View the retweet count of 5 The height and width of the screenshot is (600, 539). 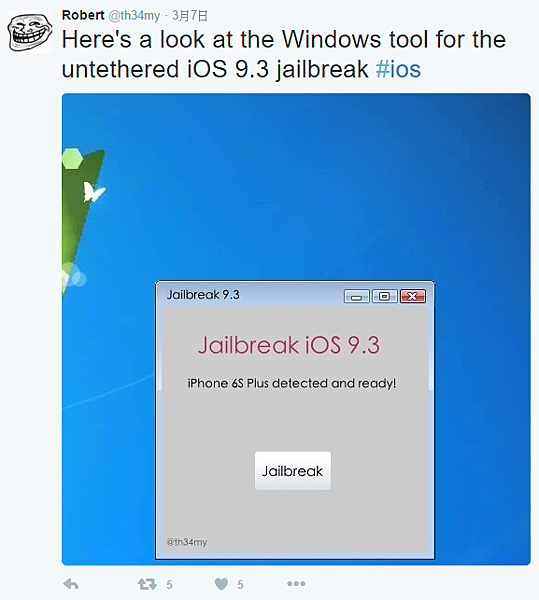169,584
